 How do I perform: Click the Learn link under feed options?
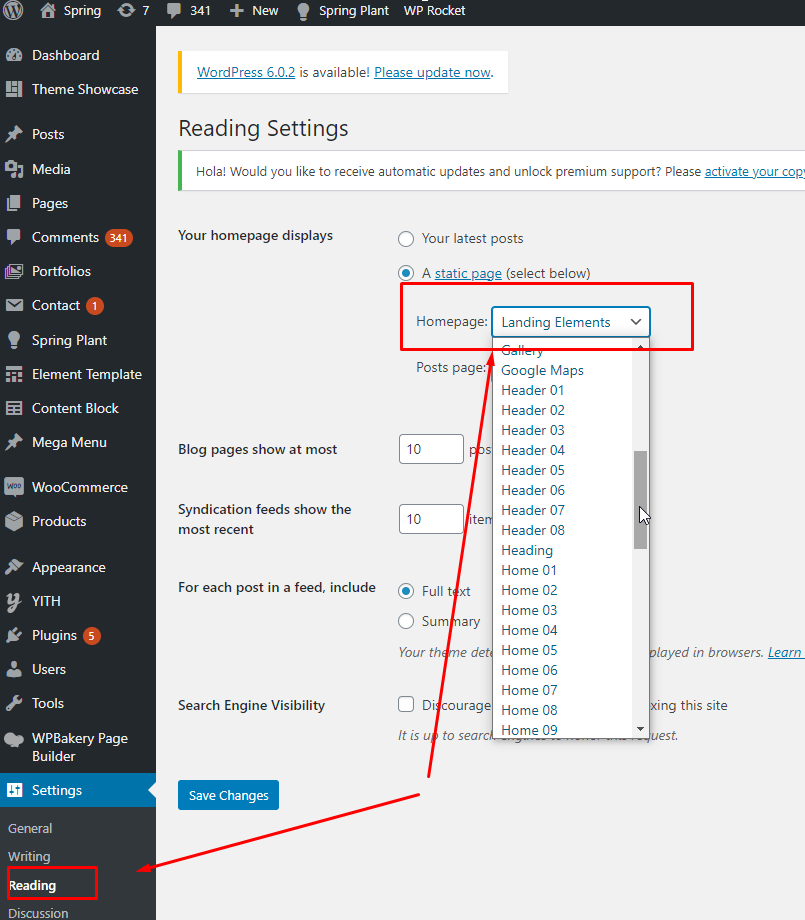[x=784, y=652]
